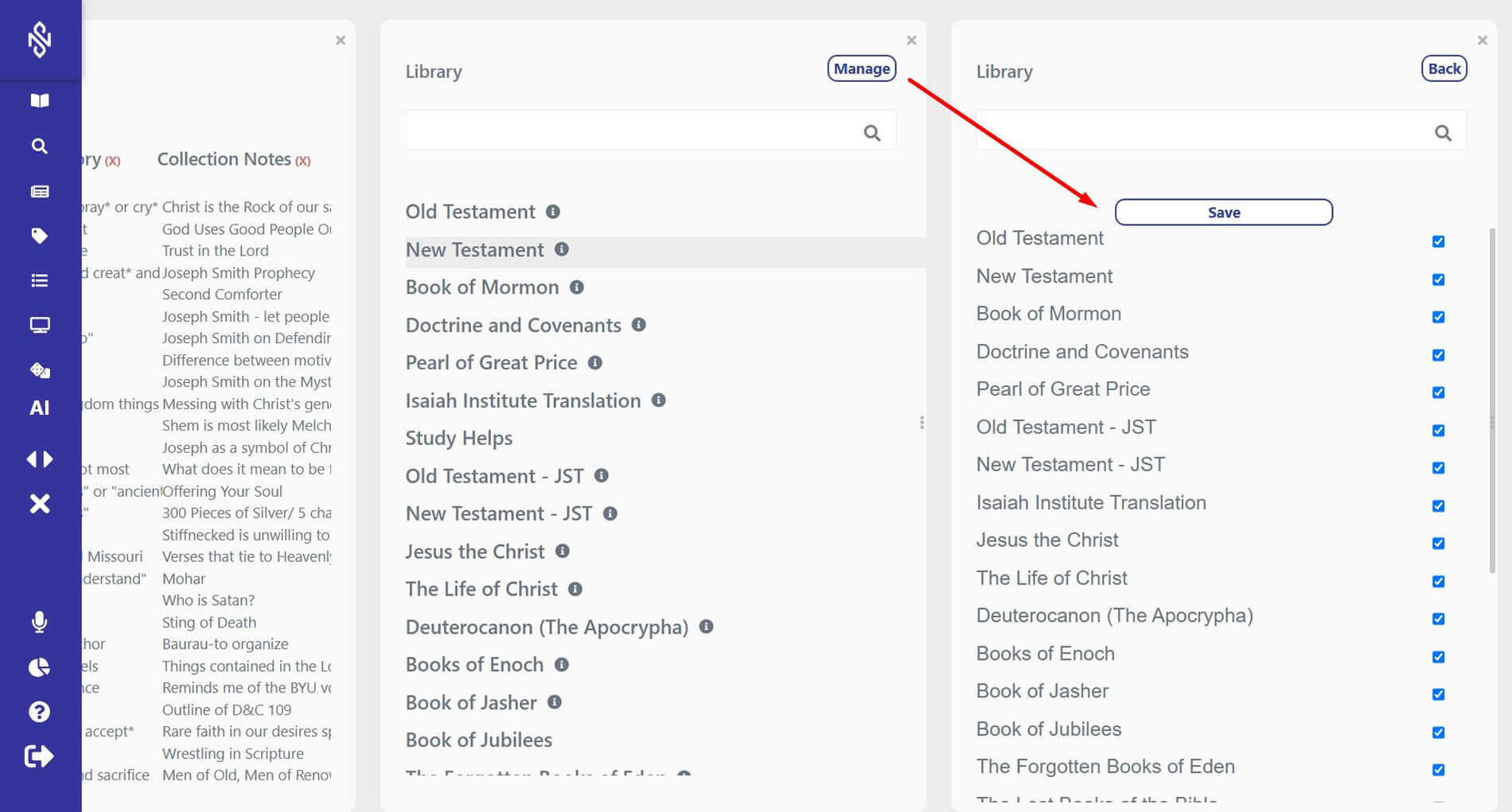Open the tags icon in sidebar
Viewport: 1512px width, 812px height.
(x=40, y=236)
